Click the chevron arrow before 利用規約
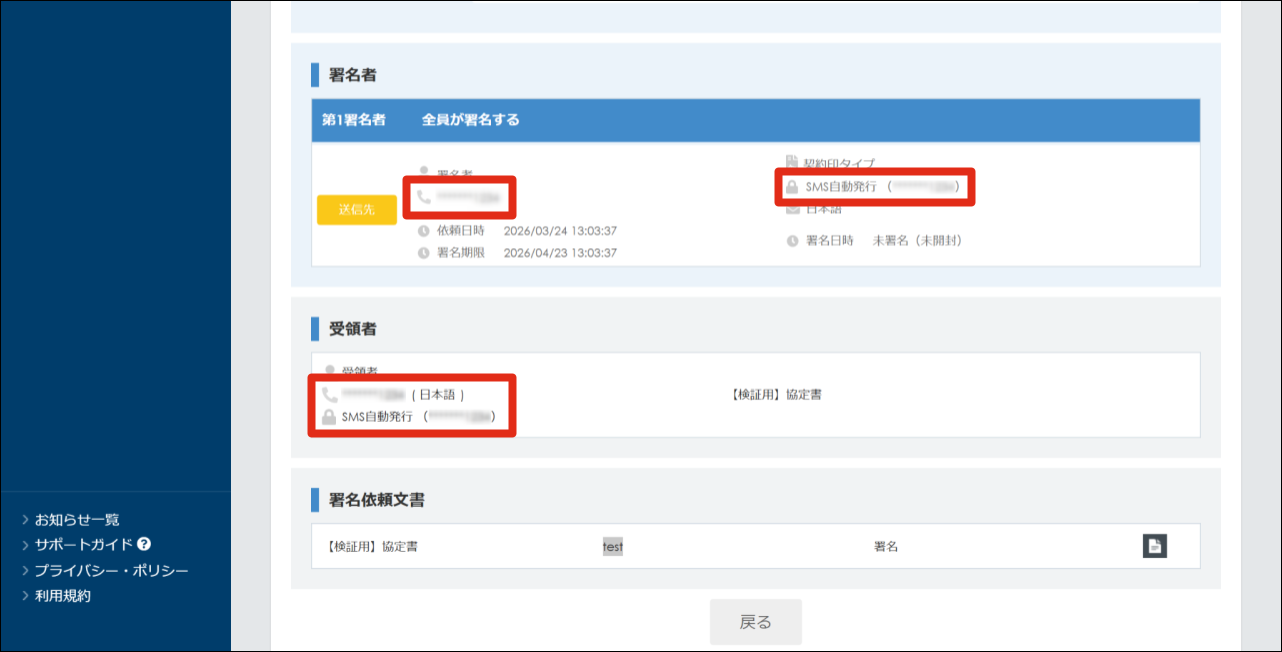 point(25,596)
